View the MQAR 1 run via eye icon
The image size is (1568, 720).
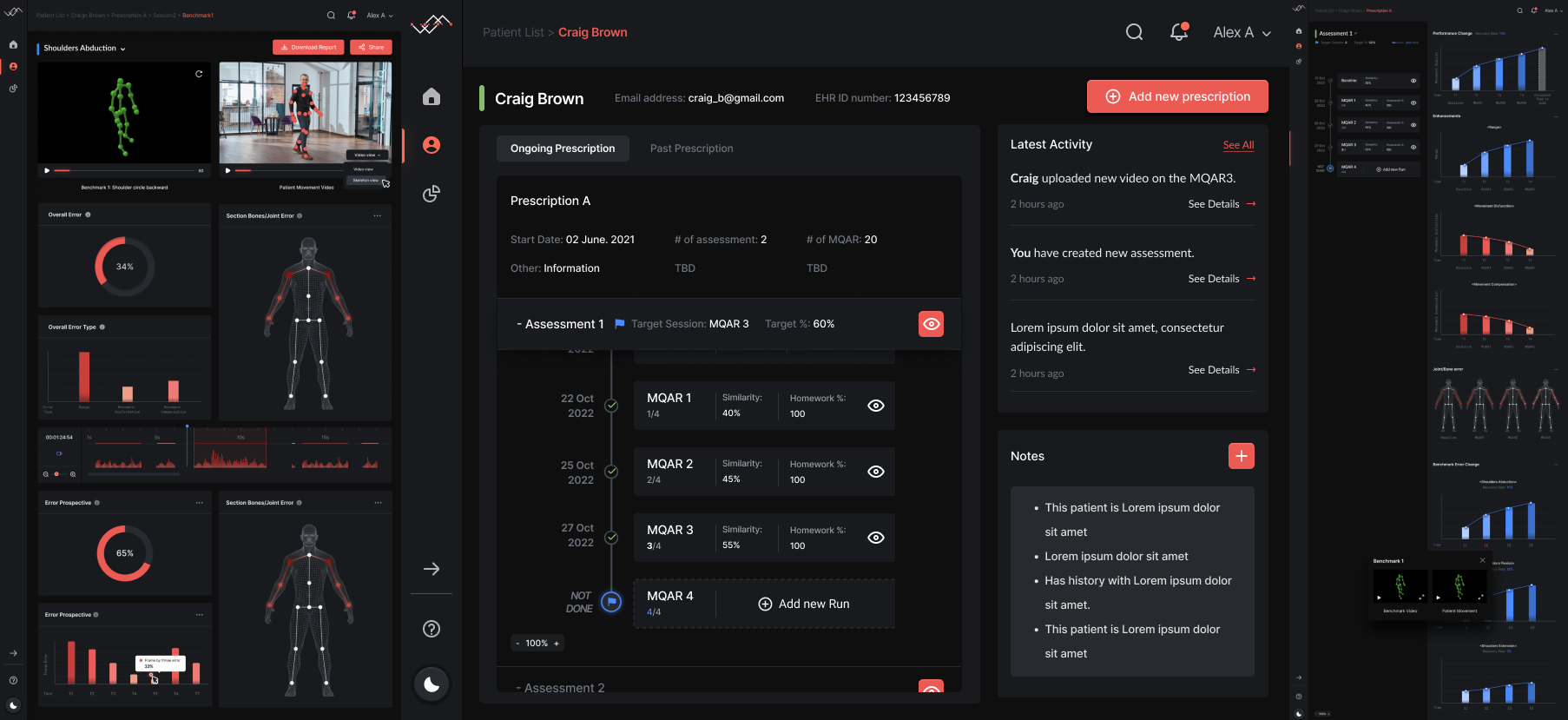pyautogui.click(x=876, y=406)
